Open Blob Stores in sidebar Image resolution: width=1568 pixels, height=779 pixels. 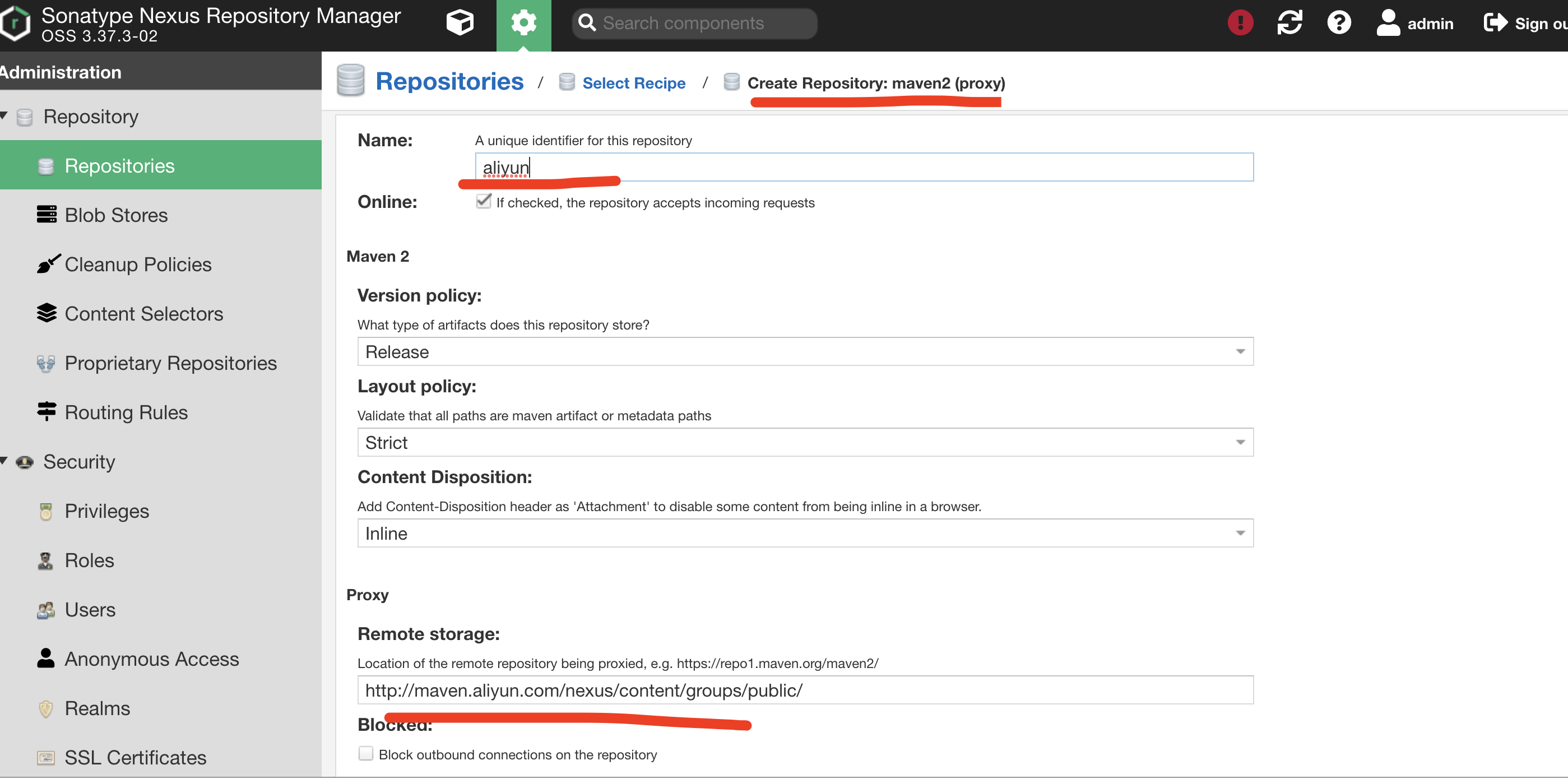(115, 215)
